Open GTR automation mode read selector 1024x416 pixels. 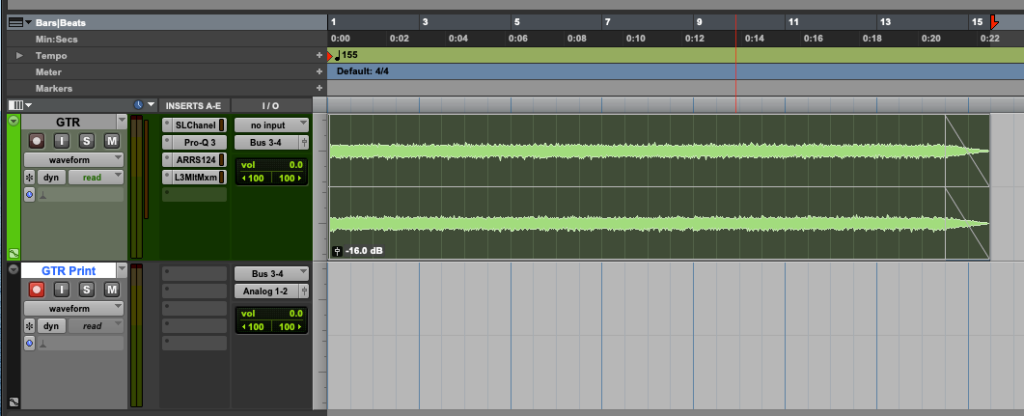coord(95,177)
